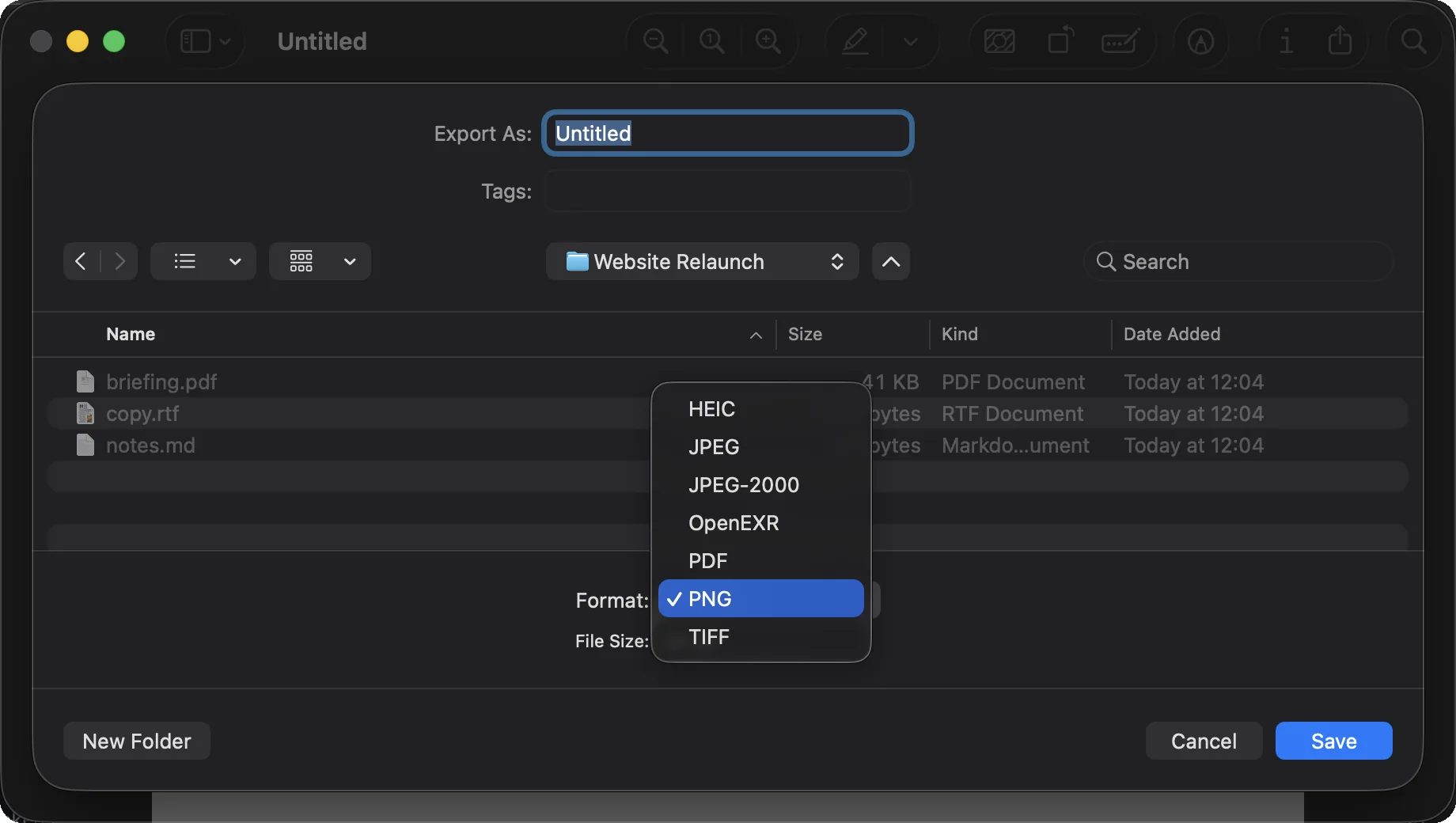Open the Inspector info icon

tap(1287, 41)
